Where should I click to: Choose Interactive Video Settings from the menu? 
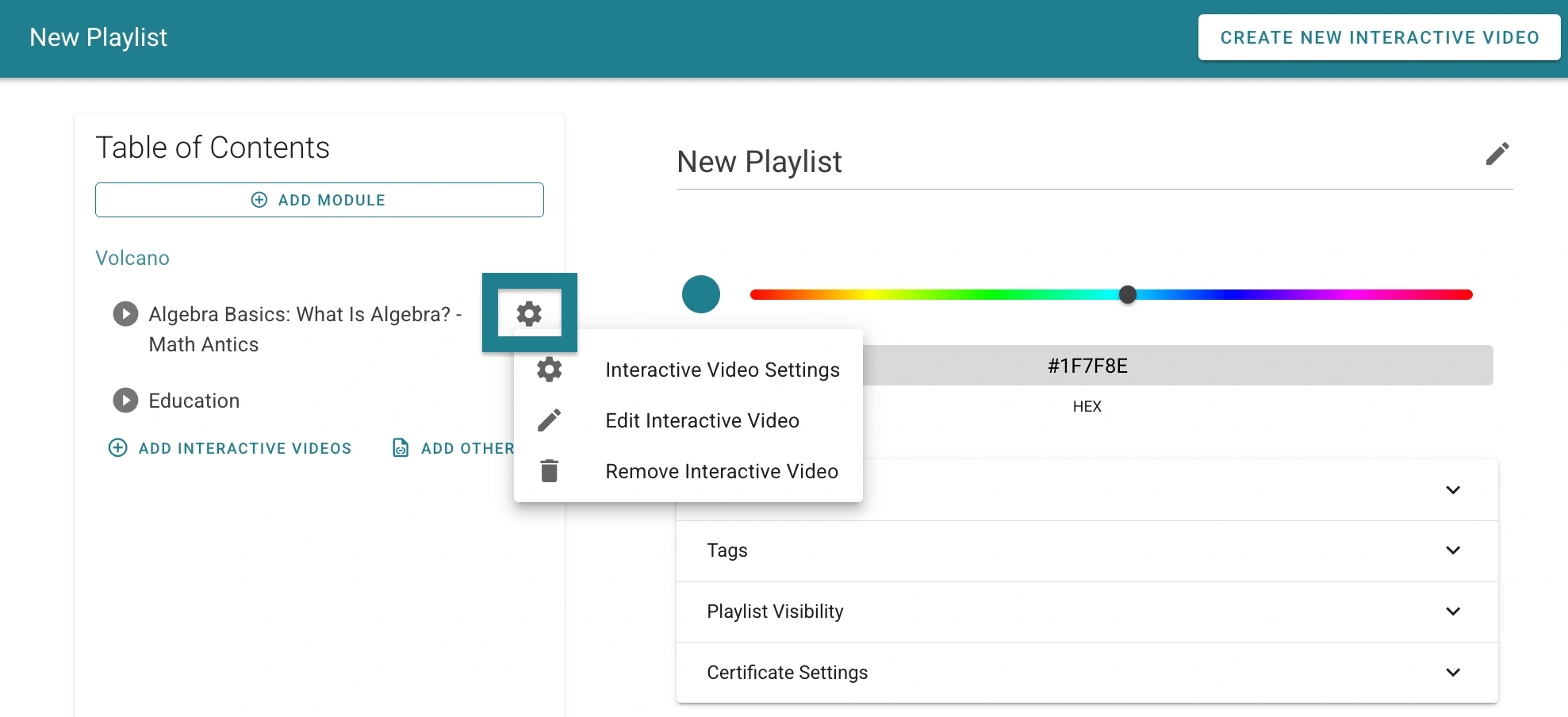(688, 370)
